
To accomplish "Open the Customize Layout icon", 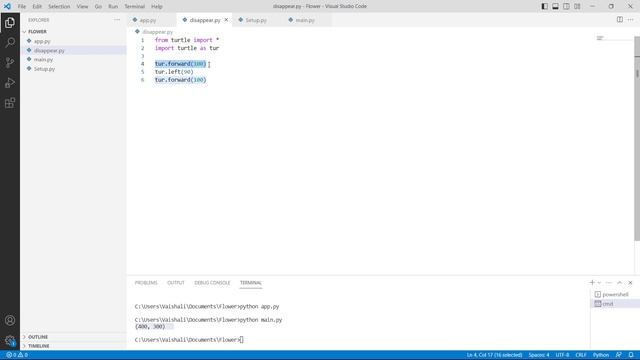I will pyautogui.click(x=577, y=6).
